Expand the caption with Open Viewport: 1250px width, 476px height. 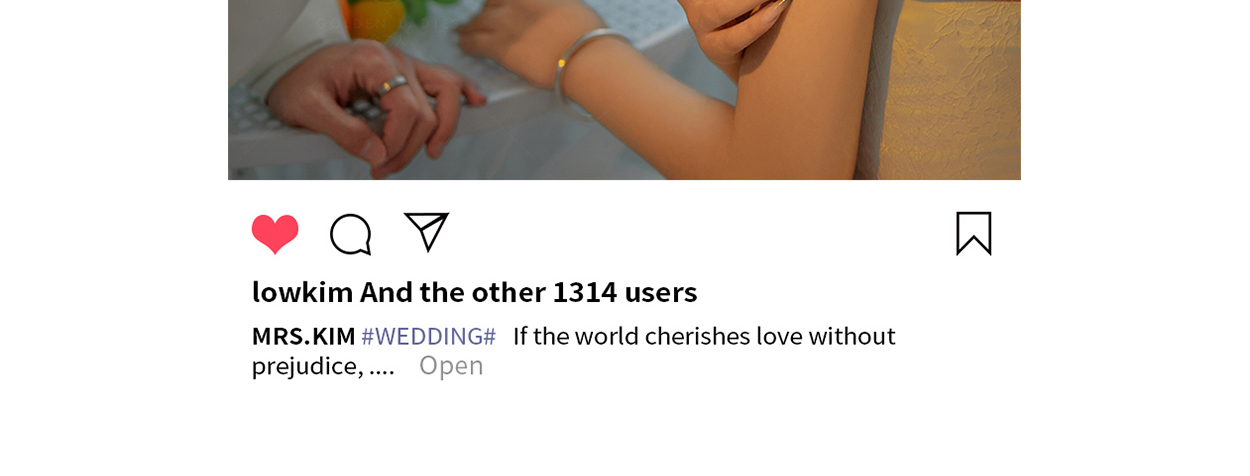[x=451, y=366]
